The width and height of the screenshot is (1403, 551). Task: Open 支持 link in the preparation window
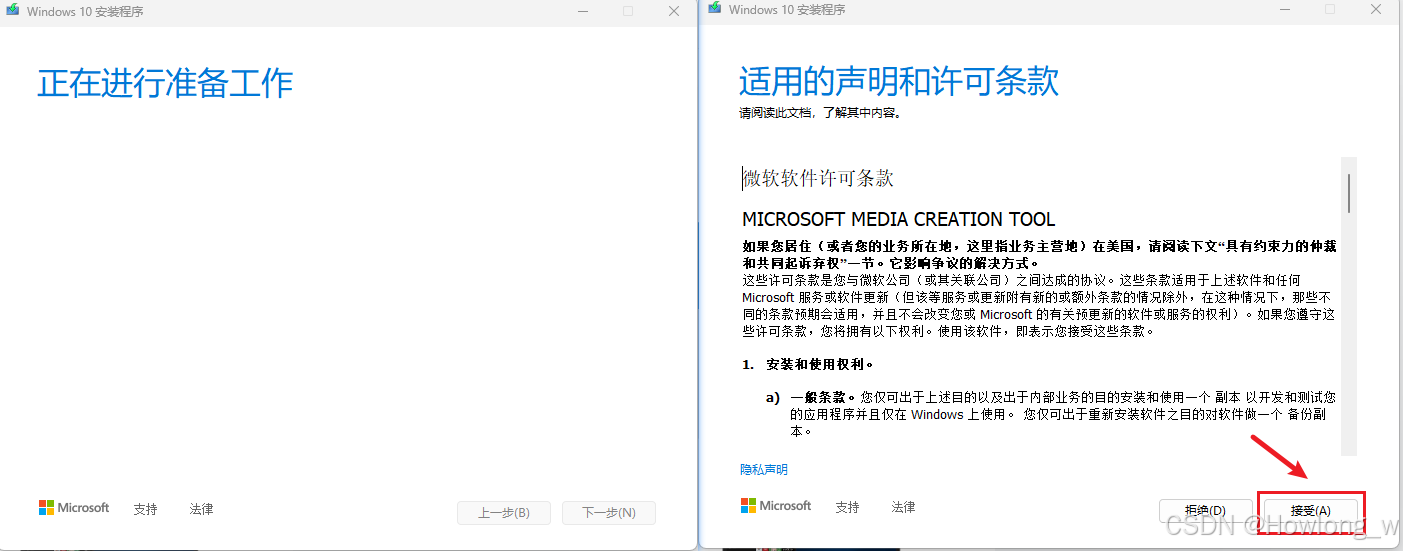[x=145, y=509]
